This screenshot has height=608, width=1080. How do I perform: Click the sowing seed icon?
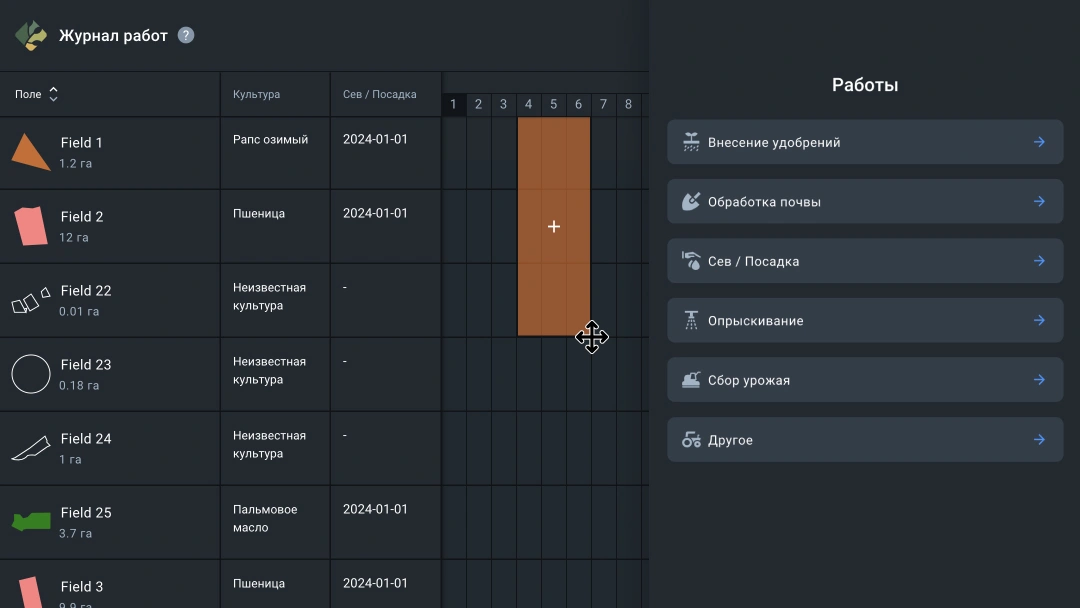(691, 261)
